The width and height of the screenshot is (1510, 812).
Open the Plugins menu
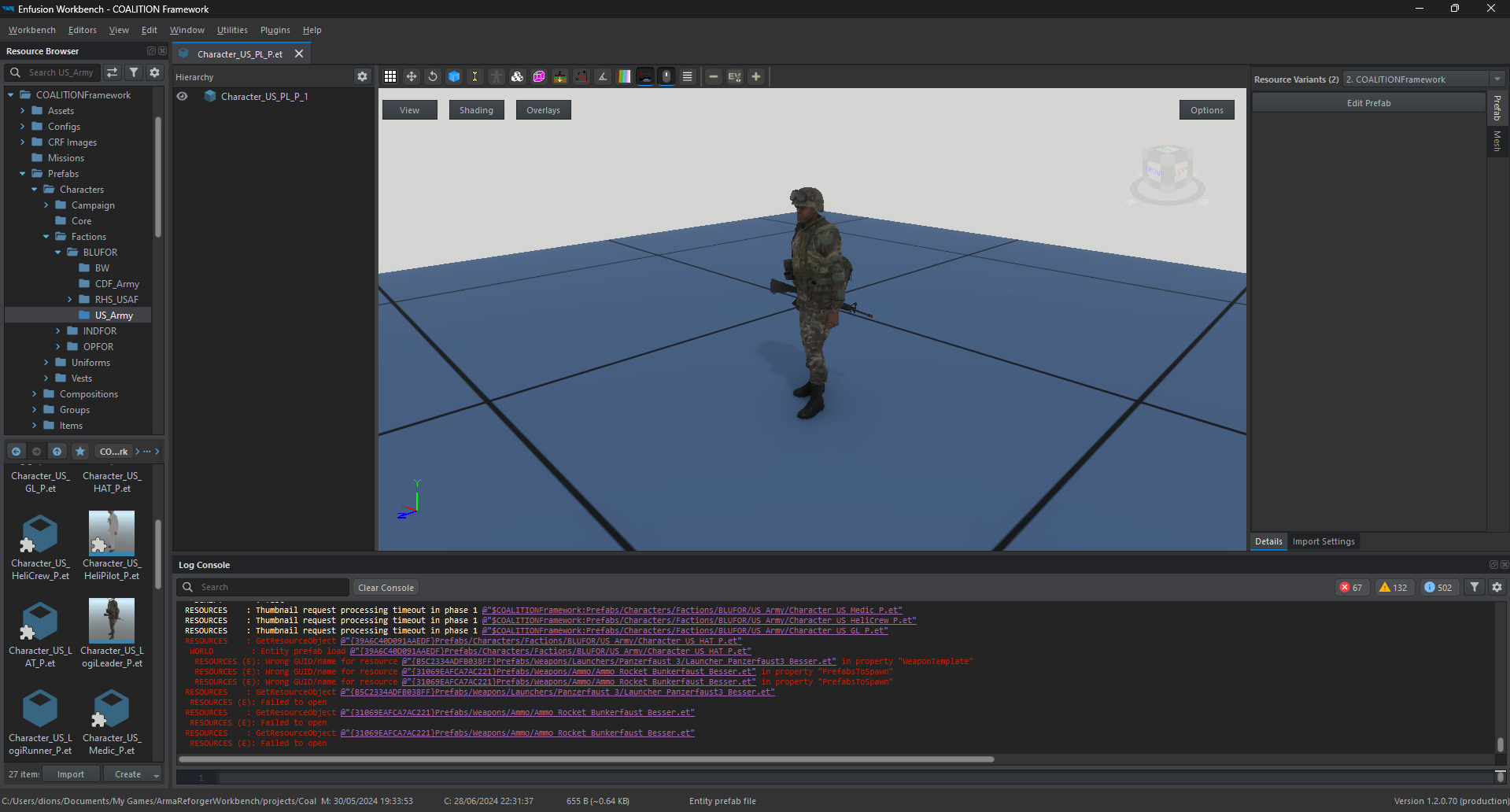point(275,30)
